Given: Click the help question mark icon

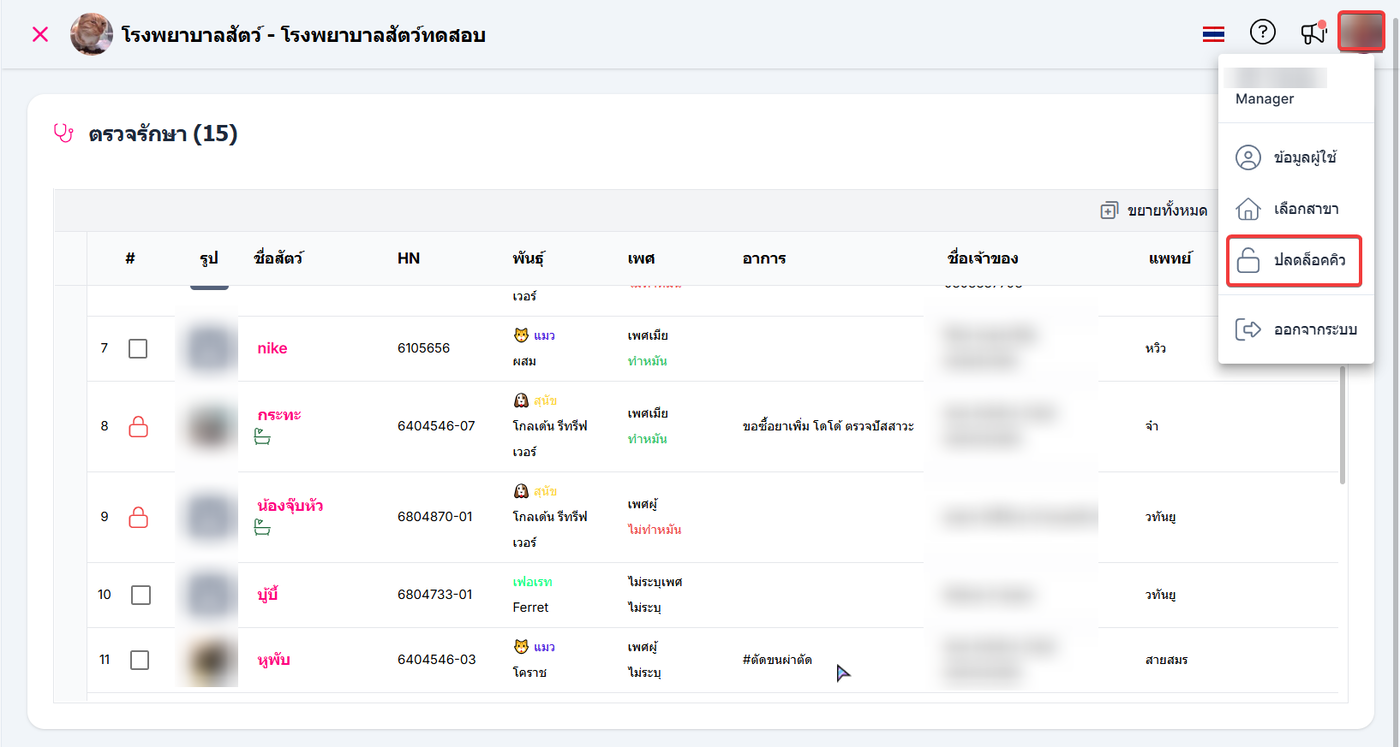Looking at the screenshot, I should pyautogui.click(x=1263, y=33).
